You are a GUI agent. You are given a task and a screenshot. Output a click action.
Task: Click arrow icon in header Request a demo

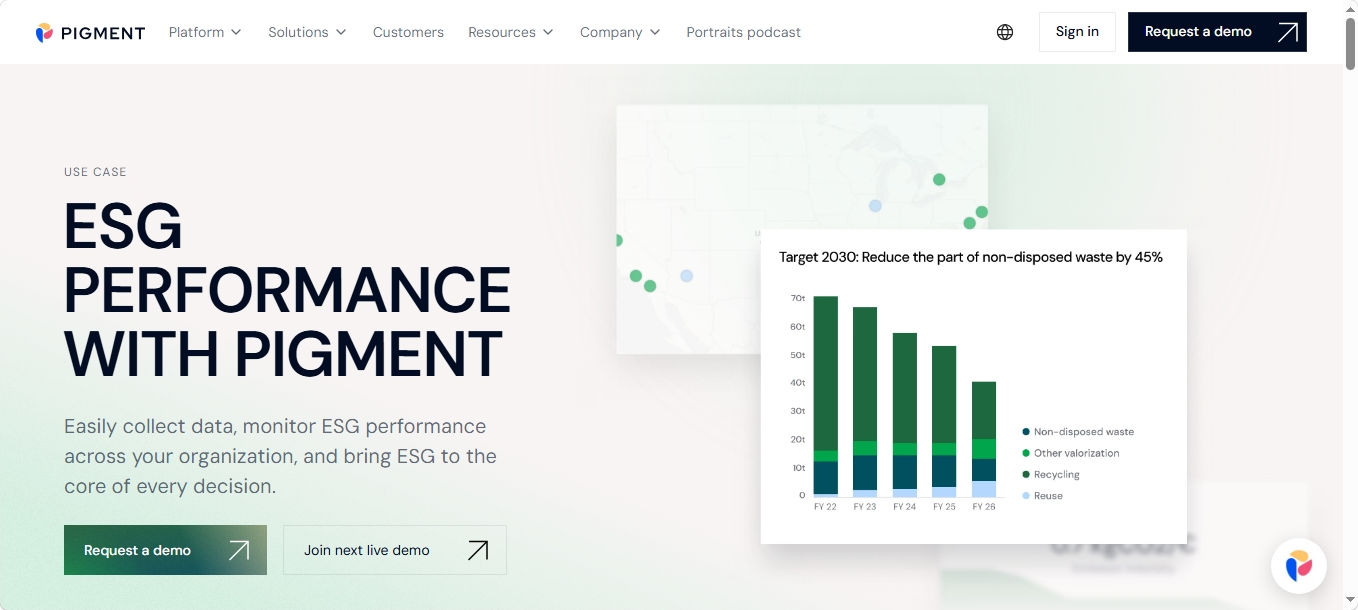point(1287,32)
